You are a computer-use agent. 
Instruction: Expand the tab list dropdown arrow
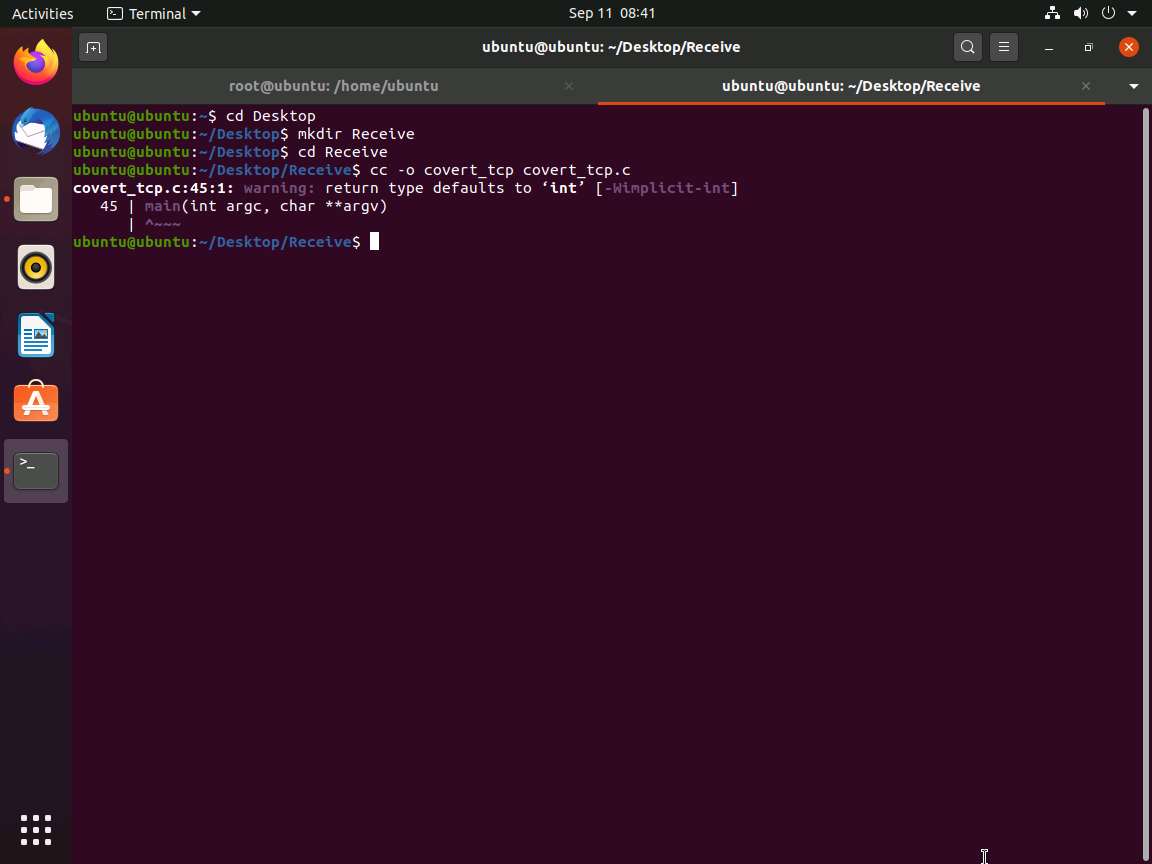[x=1133, y=87]
